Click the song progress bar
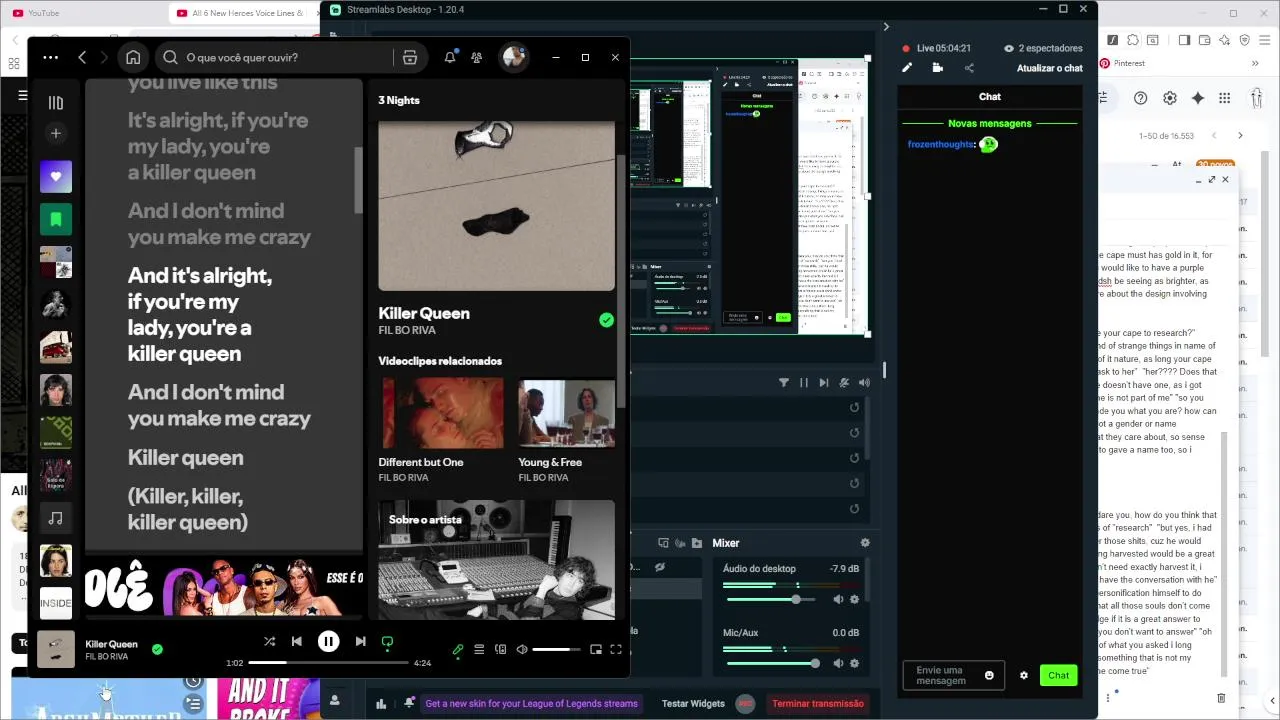1280x720 pixels. coord(329,663)
